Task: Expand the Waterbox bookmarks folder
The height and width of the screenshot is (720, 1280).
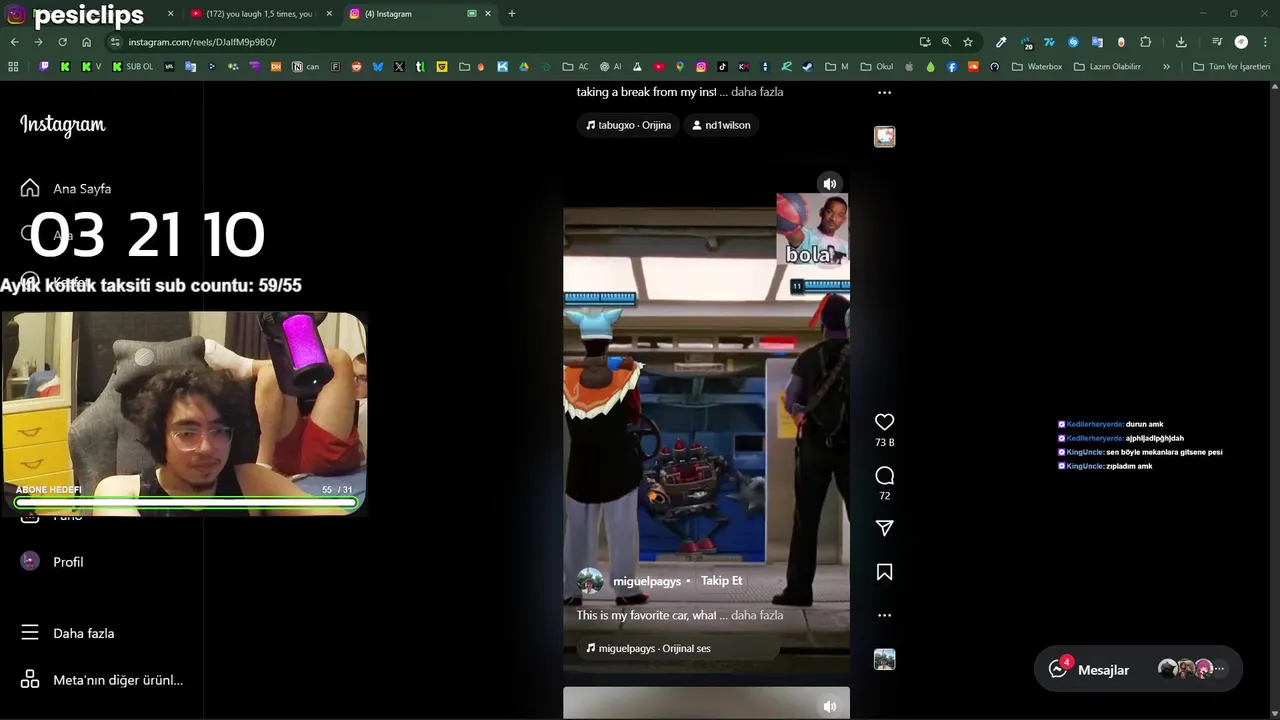Action: (1037, 66)
